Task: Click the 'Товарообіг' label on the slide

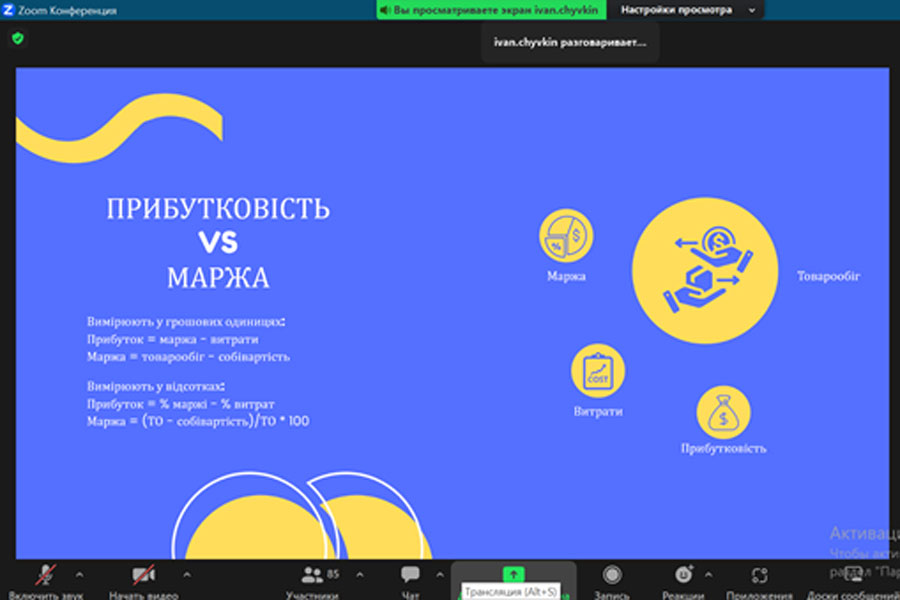Action: 828,277
